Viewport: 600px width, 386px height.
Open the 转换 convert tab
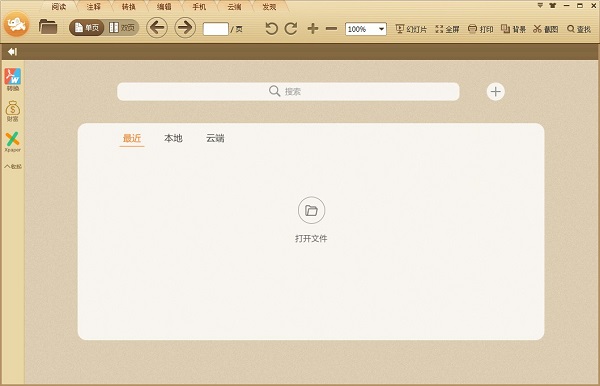click(x=129, y=7)
